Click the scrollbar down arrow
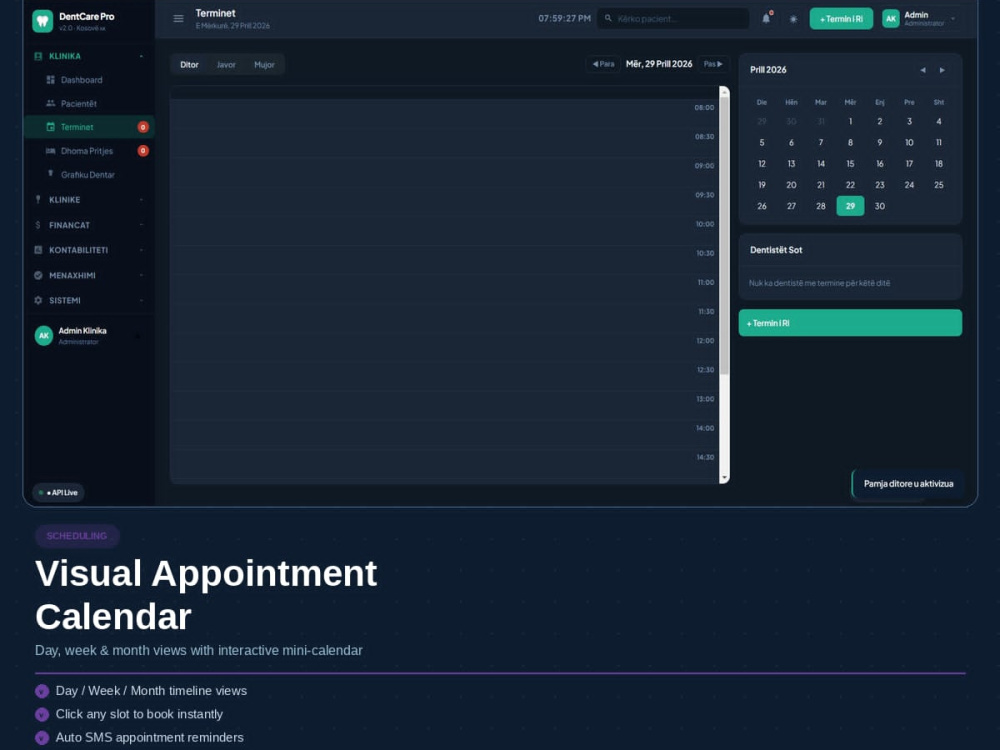Image resolution: width=1000 pixels, height=750 pixels. coord(724,478)
